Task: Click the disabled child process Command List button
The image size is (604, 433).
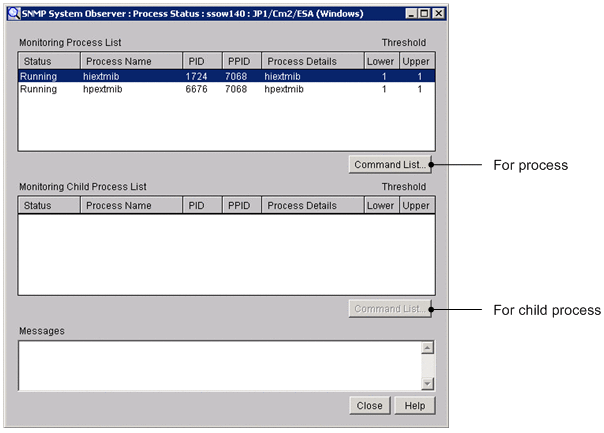Action: click(390, 309)
